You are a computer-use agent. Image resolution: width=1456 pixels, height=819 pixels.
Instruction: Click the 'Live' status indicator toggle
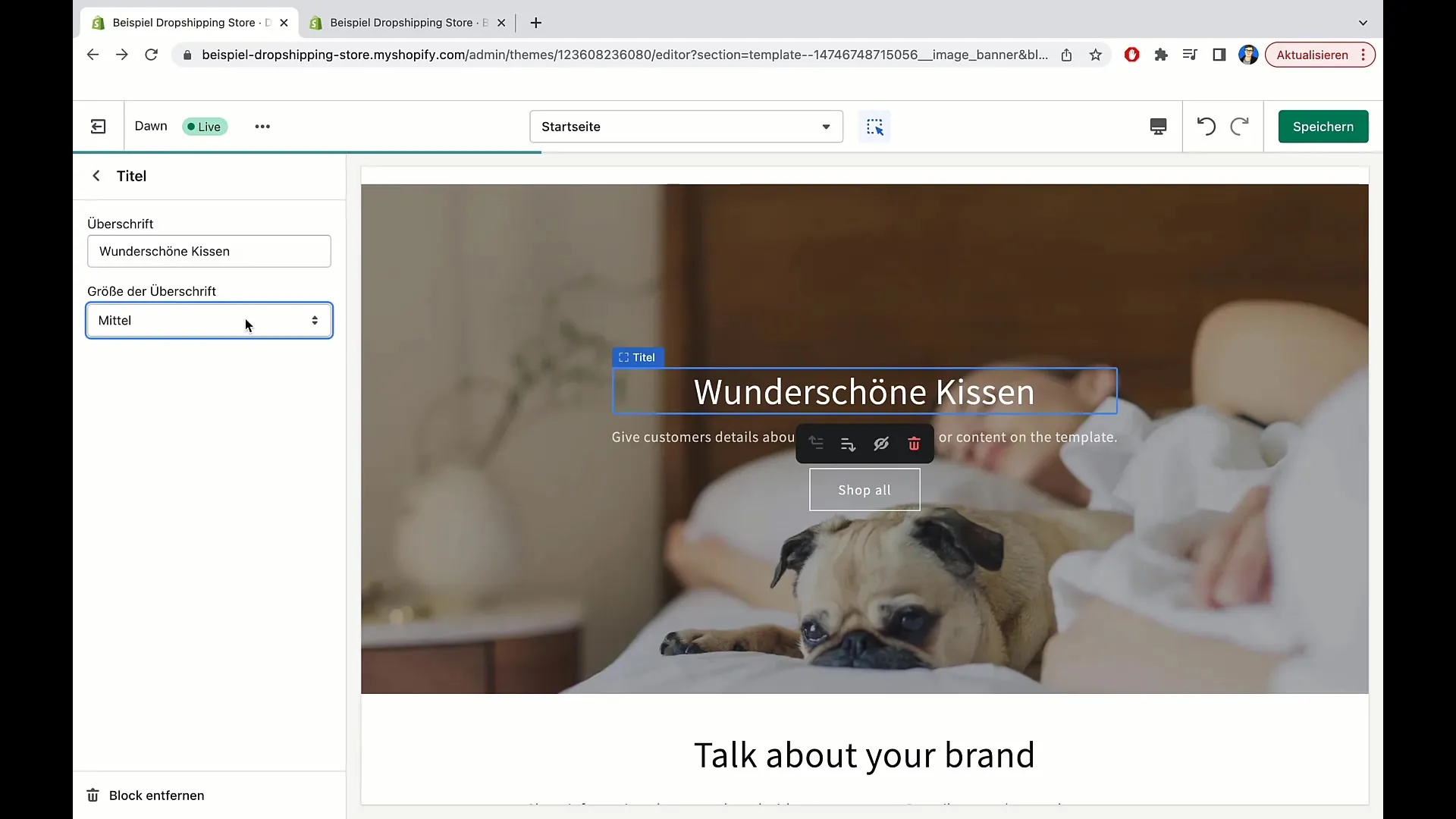[204, 126]
